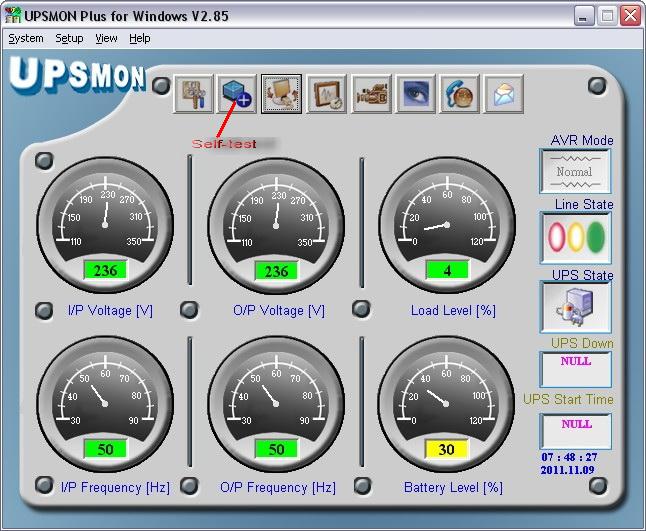The image size is (646, 531).
Task: Click the Load Level [%] label
Action: (453, 311)
